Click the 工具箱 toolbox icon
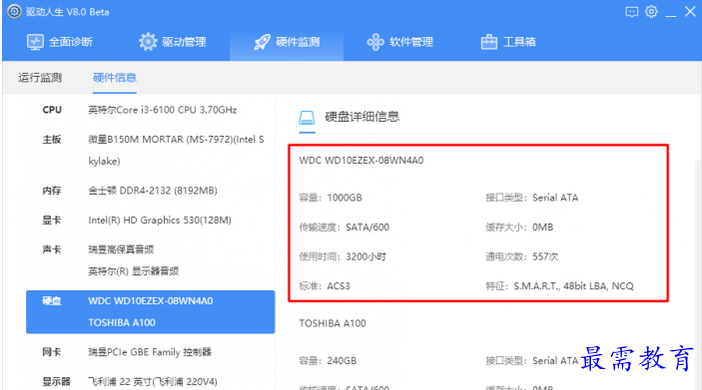The width and height of the screenshot is (702, 390). pyautogui.click(x=489, y=42)
